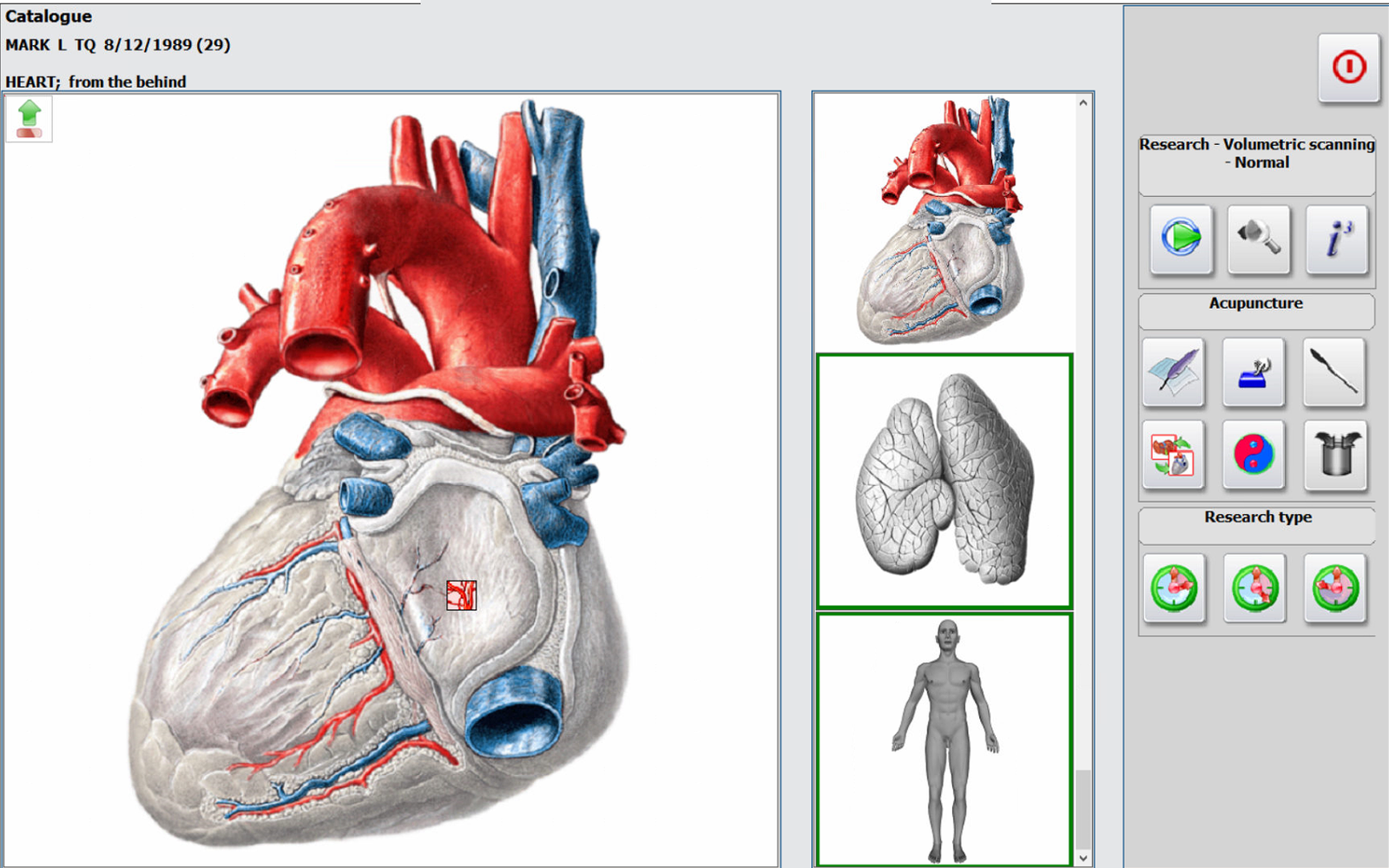
Task: Click the metal bucket trash icon
Action: click(1334, 455)
